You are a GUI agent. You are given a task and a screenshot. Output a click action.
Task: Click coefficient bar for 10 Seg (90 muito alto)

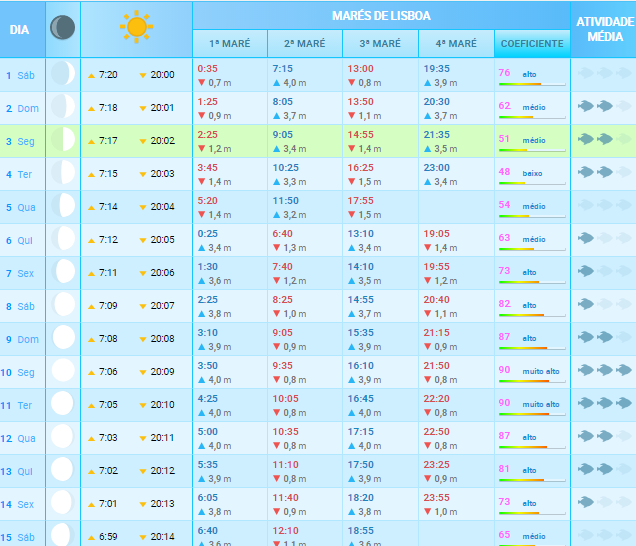click(x=532, y=381)
